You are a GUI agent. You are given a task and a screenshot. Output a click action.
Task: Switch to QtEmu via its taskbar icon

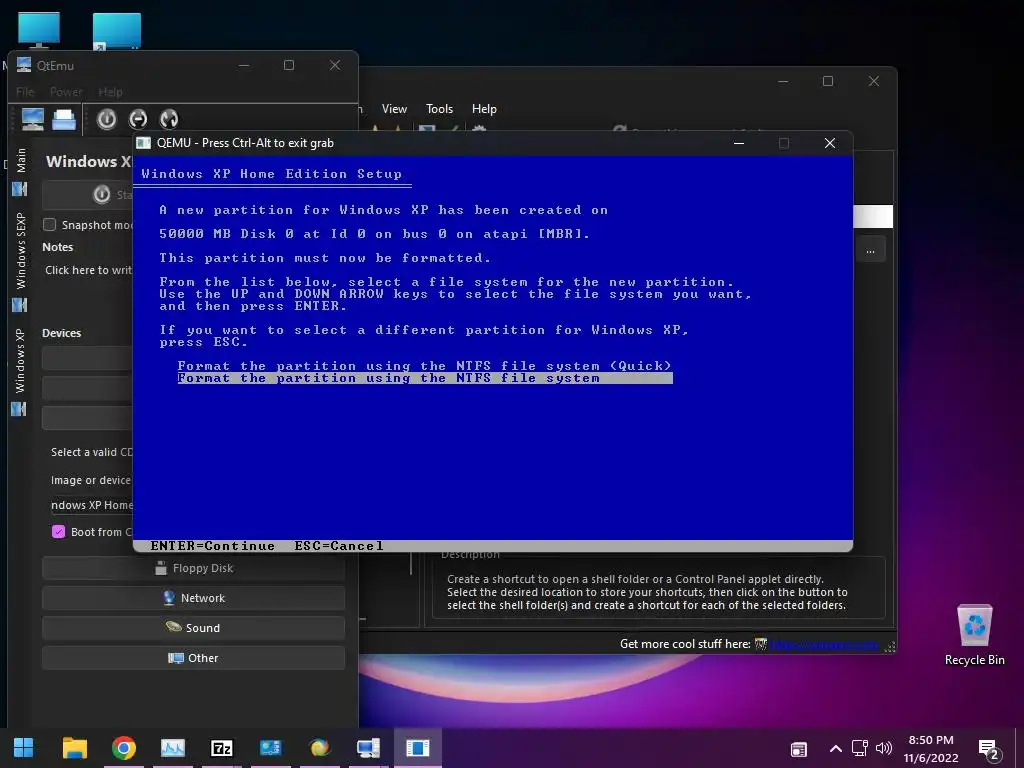coord(368,748)
